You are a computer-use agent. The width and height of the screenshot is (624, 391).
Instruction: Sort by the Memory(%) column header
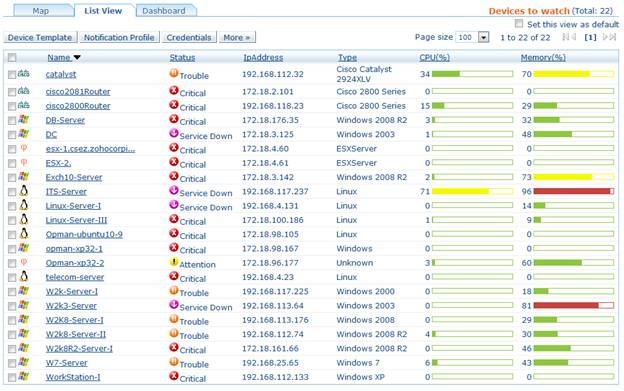(x=543, y=58)
